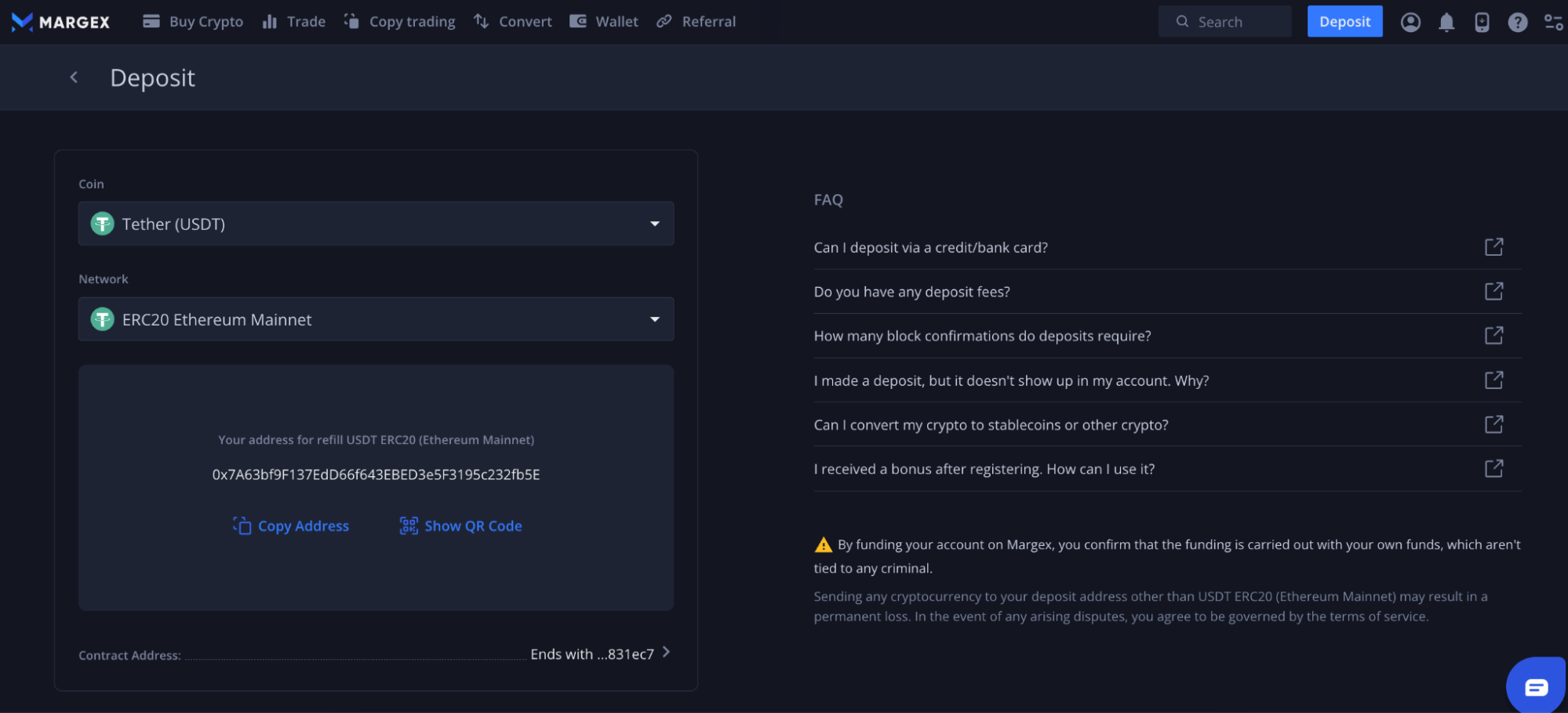Image resolution: width=1568 pixels, height=713 pixels.
Task: Open the Coin dropdown showing Tether (USDT)
Action: pyautogui.click(x=376, y=224)
